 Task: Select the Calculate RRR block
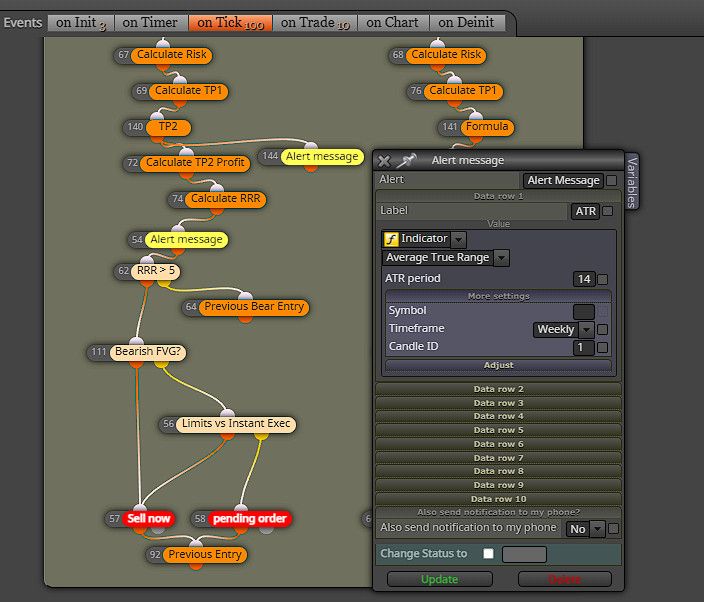225,199
